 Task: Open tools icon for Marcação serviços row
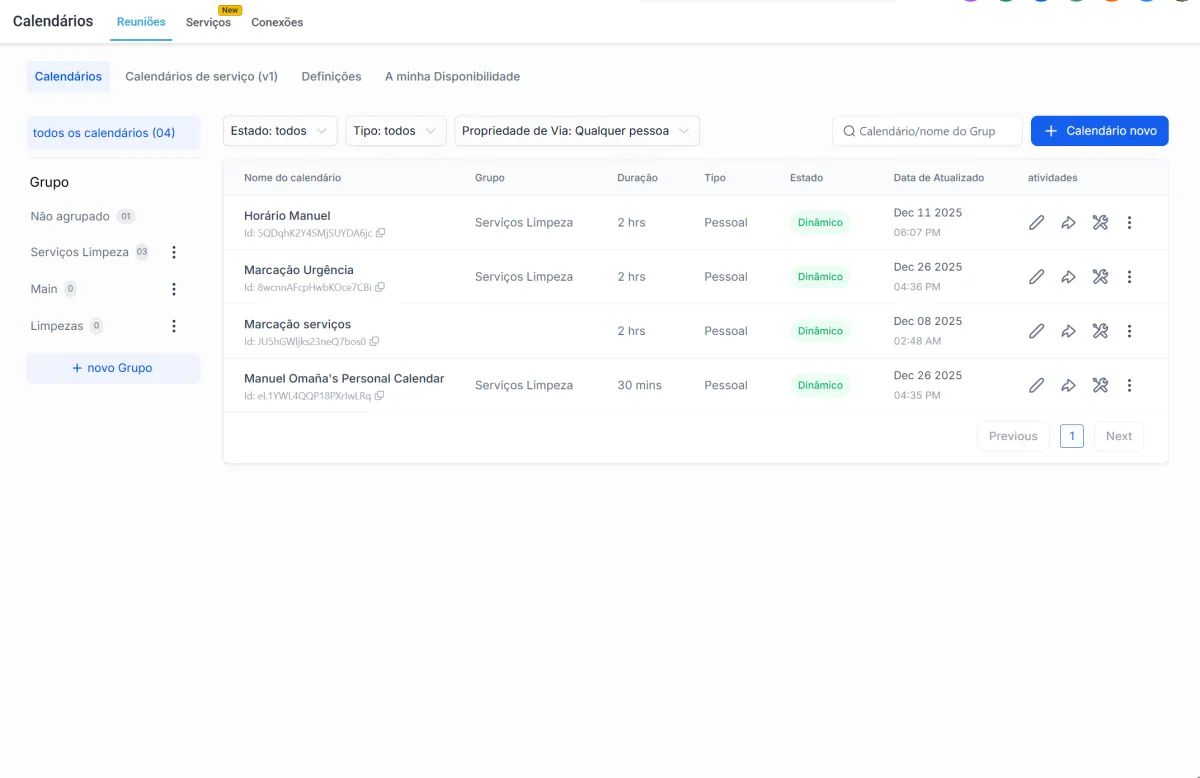1100,331
